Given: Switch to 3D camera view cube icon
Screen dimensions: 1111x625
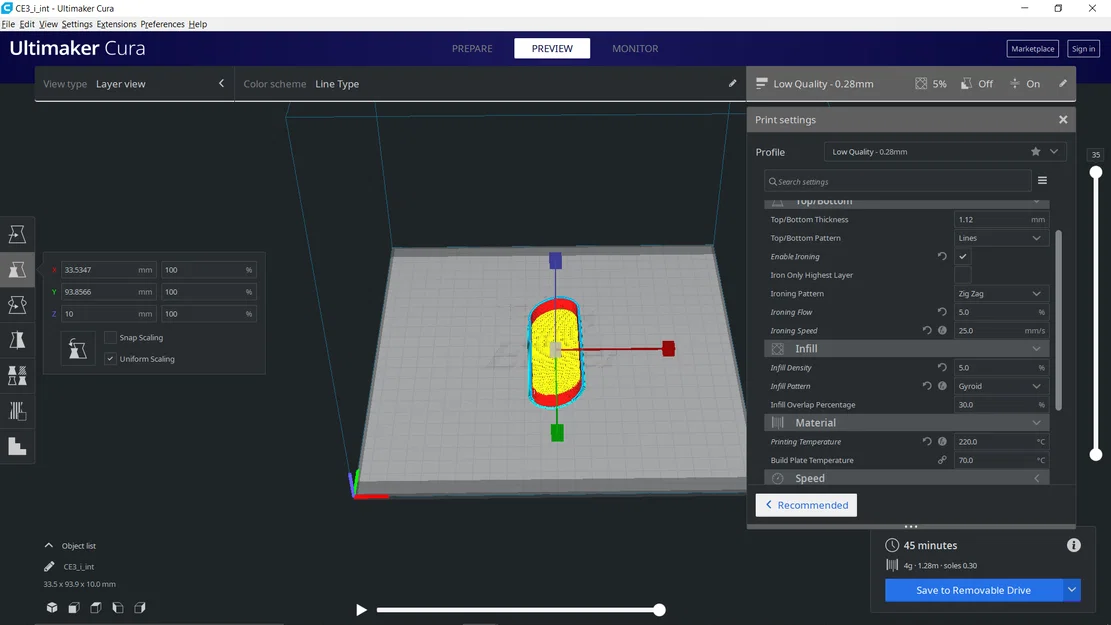Looking at the screenshot, I should pos(52,608).
